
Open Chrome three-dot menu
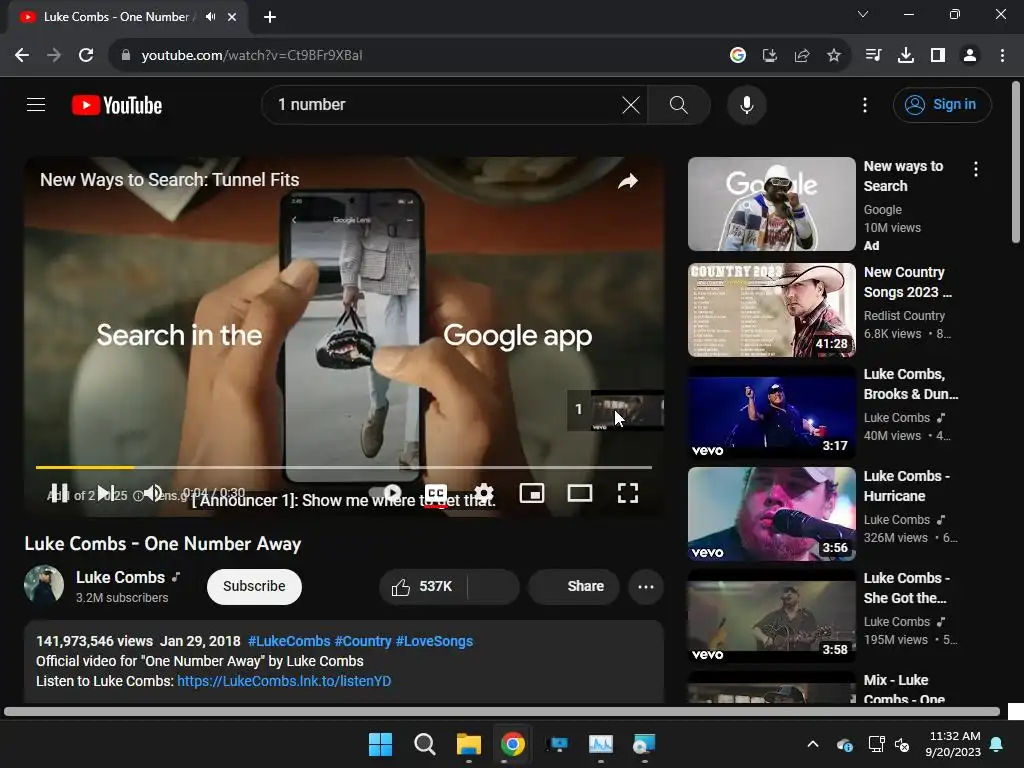[x=1002, y=56]
